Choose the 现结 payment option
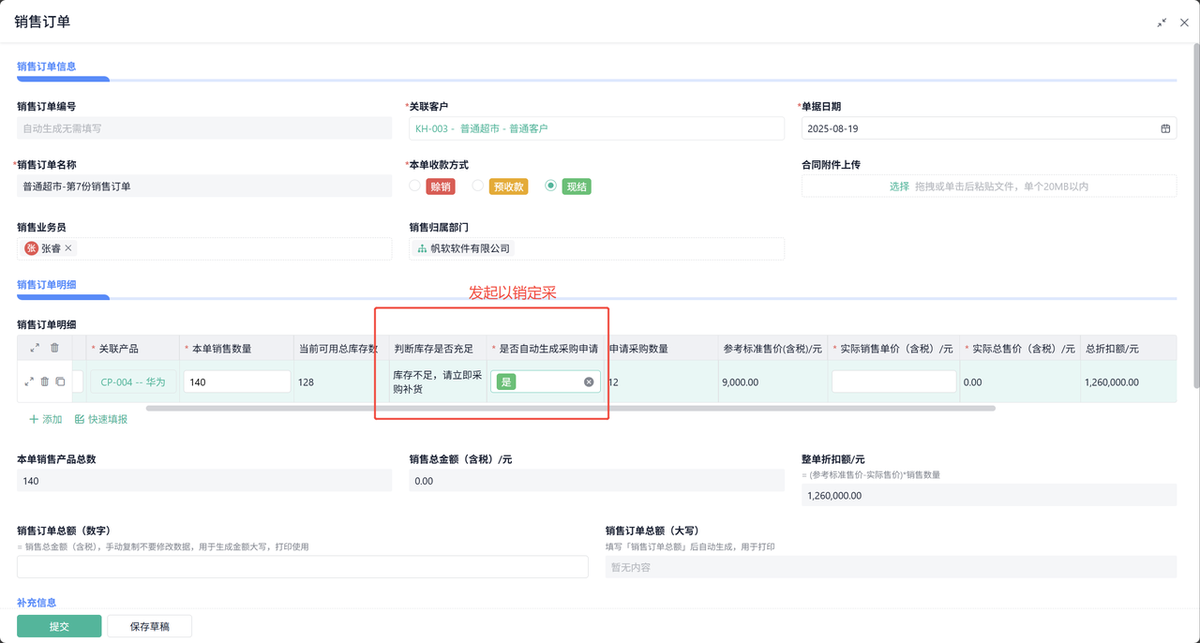 [x=551, y=186]
